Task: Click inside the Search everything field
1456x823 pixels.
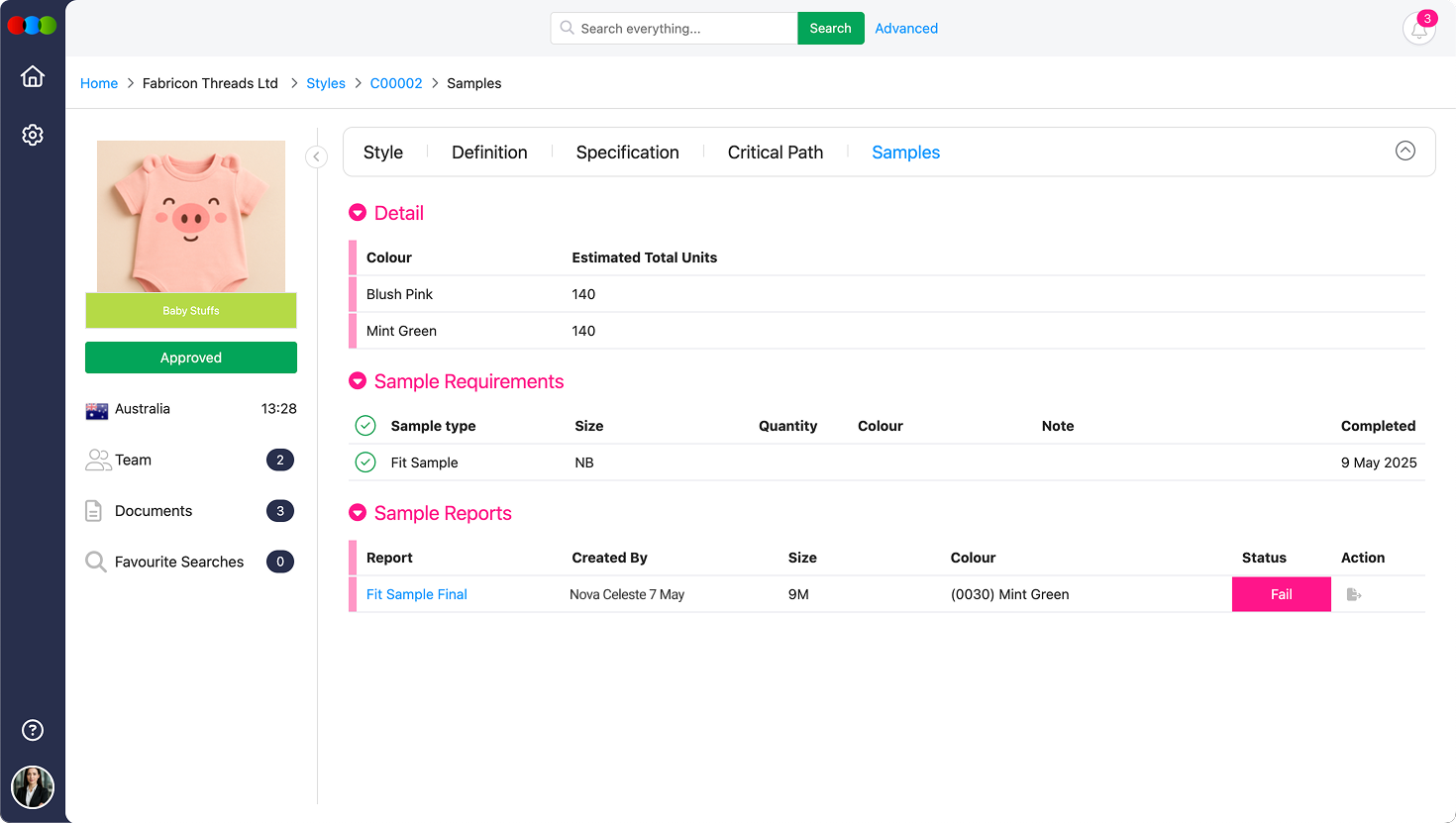Action: click(683, 28)
